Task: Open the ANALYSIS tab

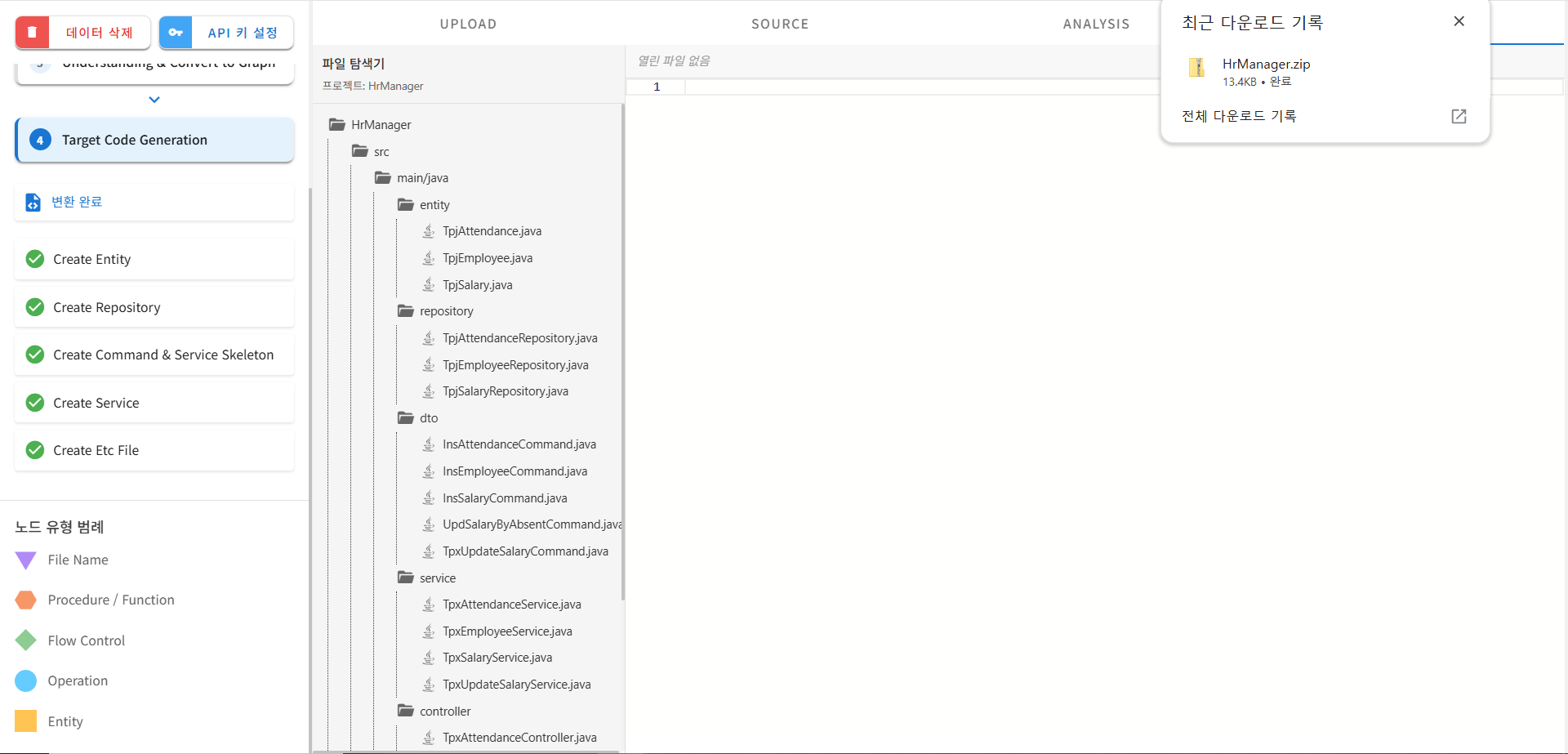Action: (x=1096, y=24)
